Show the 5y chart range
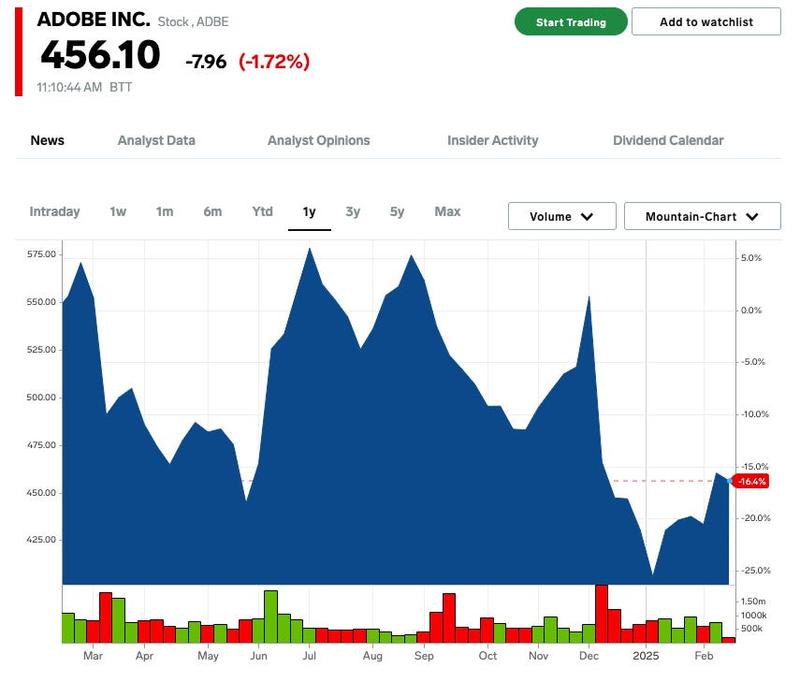800x680 pixels. click(397, 212)
